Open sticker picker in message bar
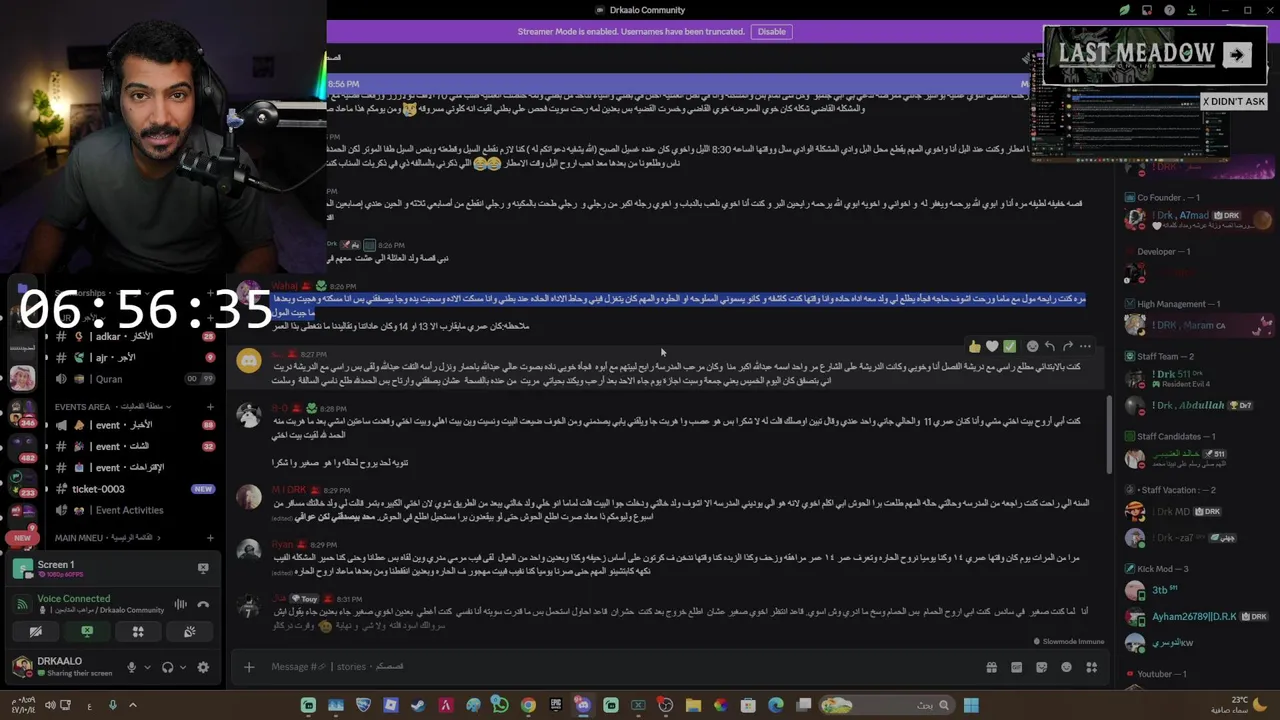 pyautogui.click(x=1041, y=667)
